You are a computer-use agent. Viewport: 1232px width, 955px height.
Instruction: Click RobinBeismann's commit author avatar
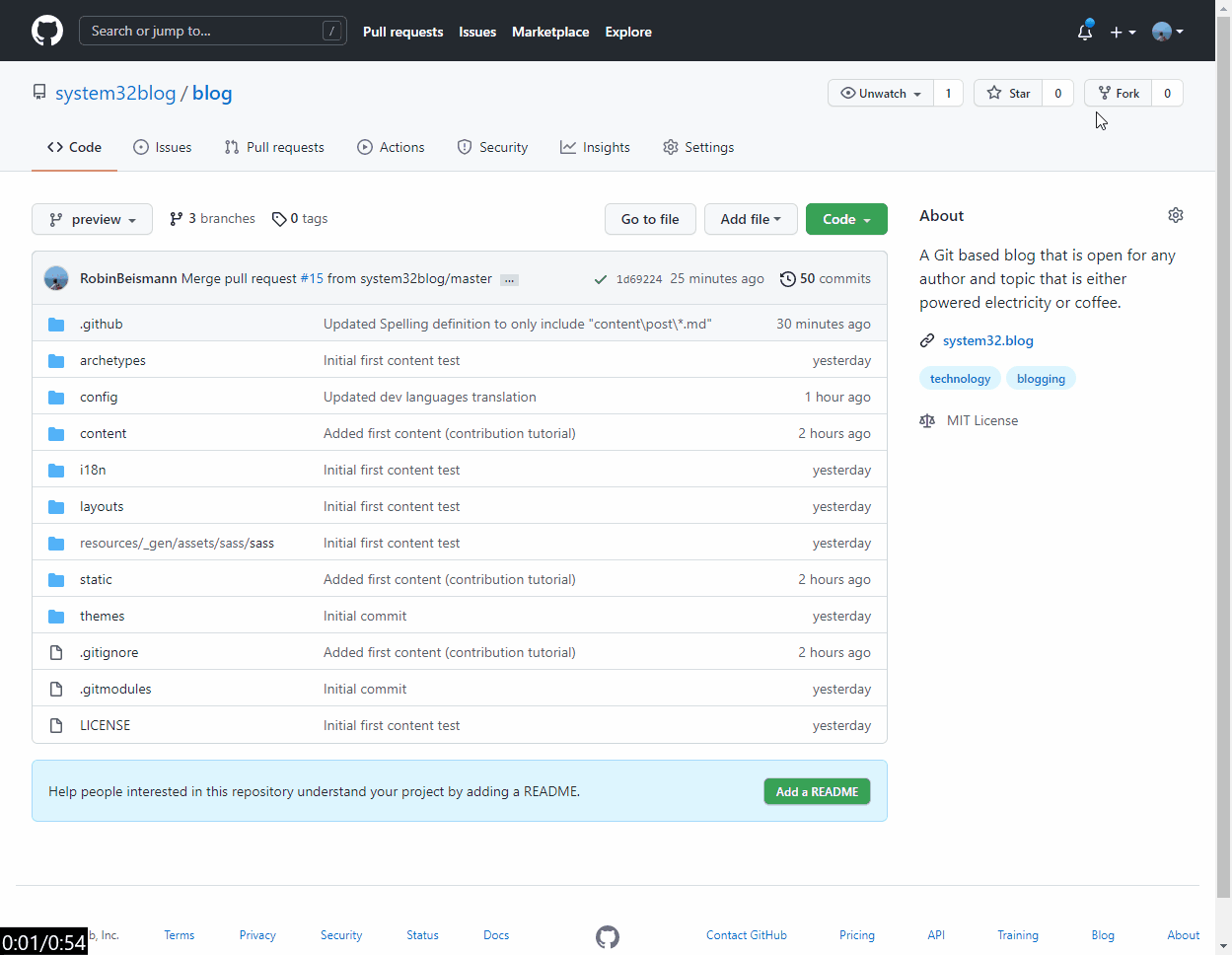tap(56, 278)
